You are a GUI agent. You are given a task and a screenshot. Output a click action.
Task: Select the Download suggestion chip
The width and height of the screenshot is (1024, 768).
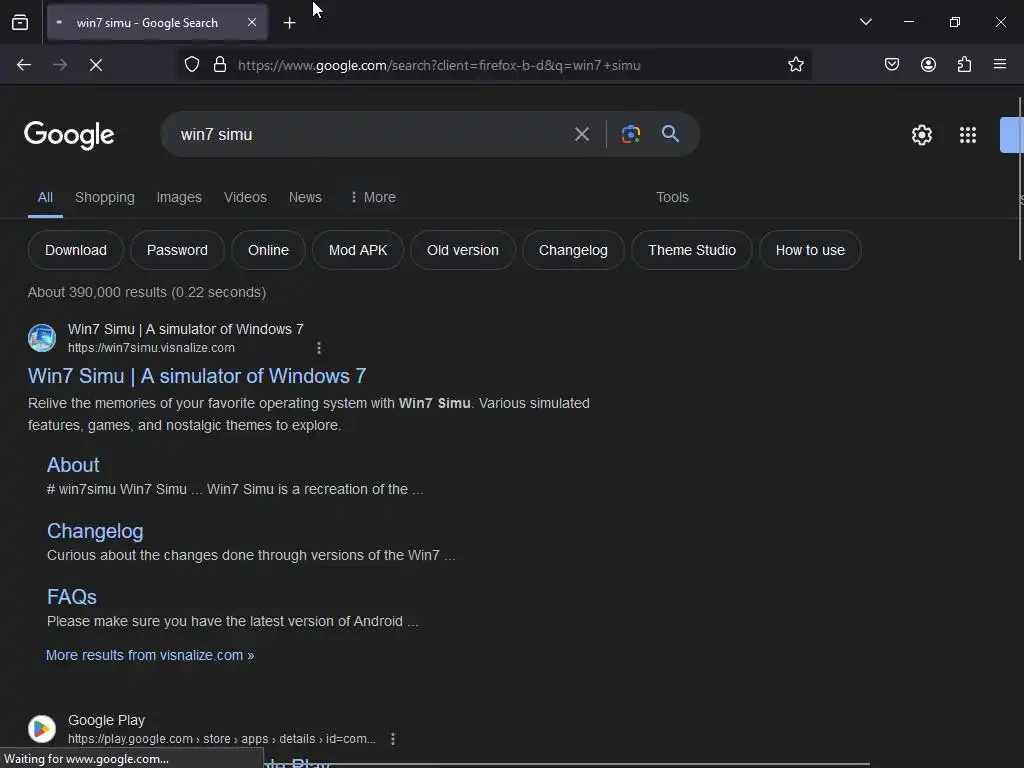(x=76, y=250)
